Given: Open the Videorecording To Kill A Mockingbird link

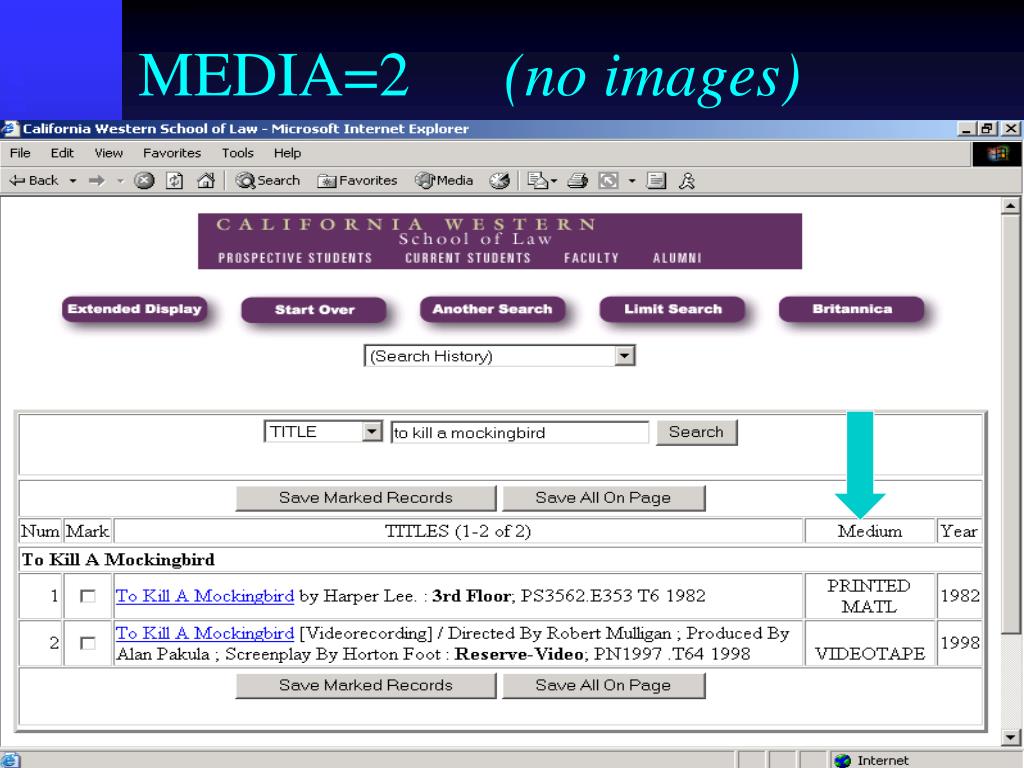Looking at the screenshot, I should tap(205, 633).
